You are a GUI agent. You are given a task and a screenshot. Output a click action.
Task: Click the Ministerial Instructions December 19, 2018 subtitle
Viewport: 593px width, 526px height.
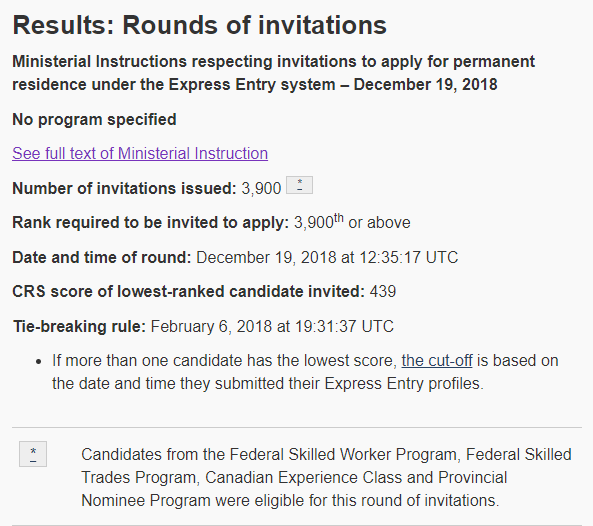273,73
